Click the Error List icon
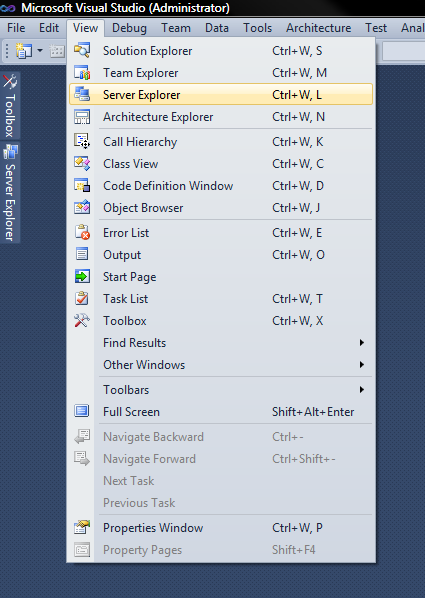 [x=82, y=233]
